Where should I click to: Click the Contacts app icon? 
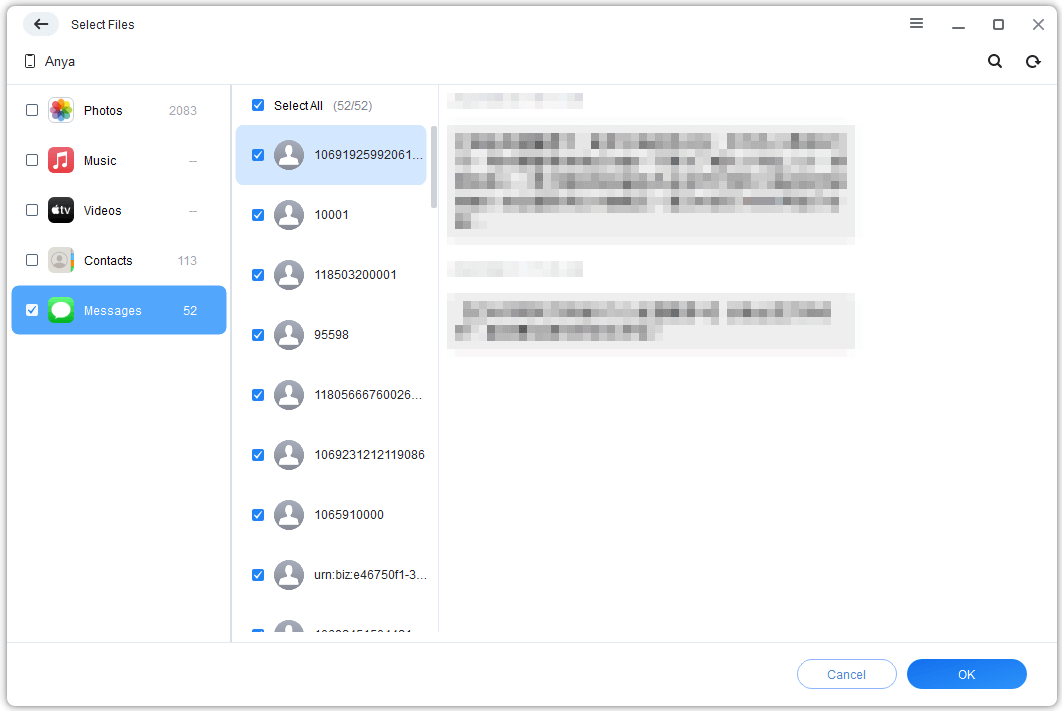point(61,261)
